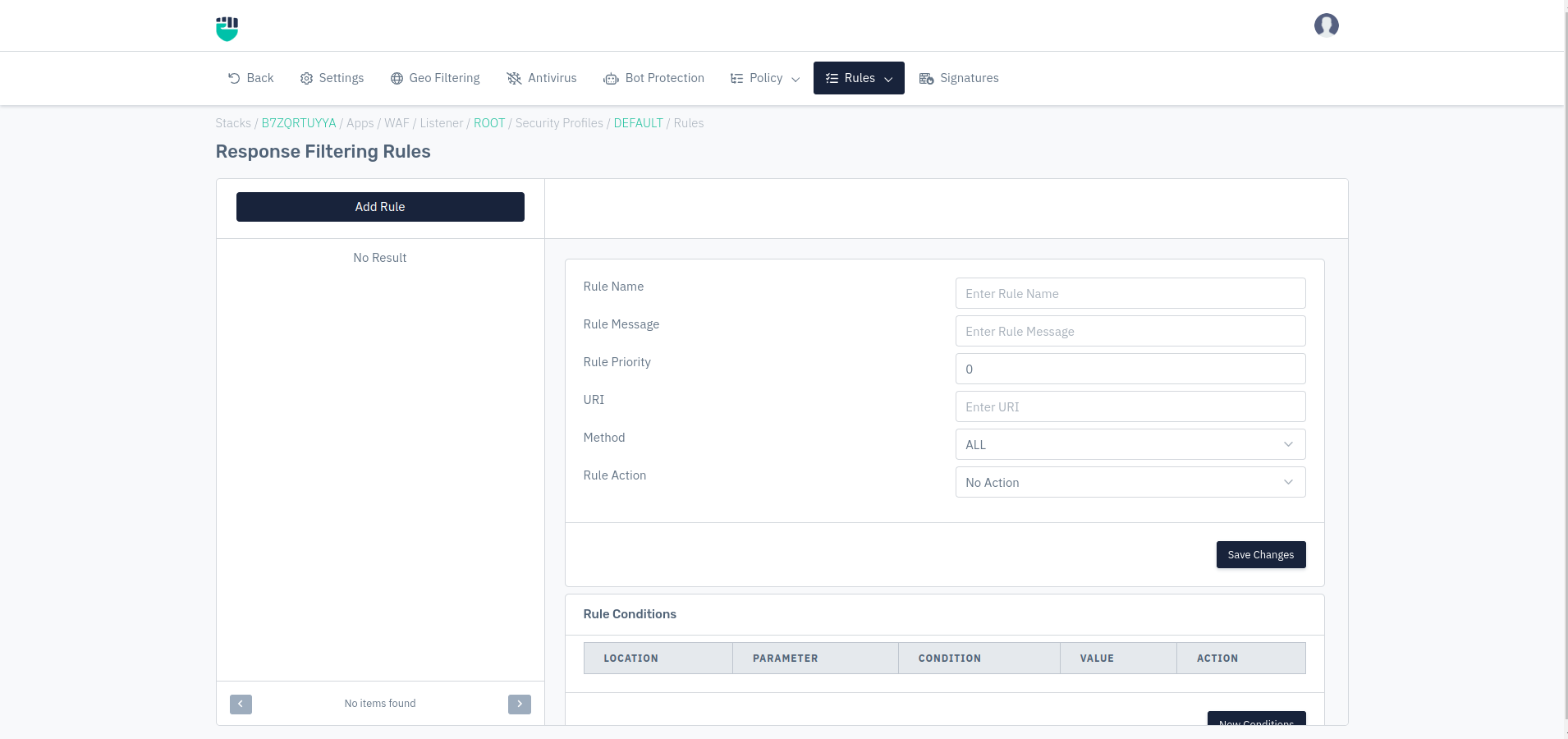Click the Geo Filtering globe icon
The width and height of the screenshot is (1568, 739).
[x=397, y=78]
